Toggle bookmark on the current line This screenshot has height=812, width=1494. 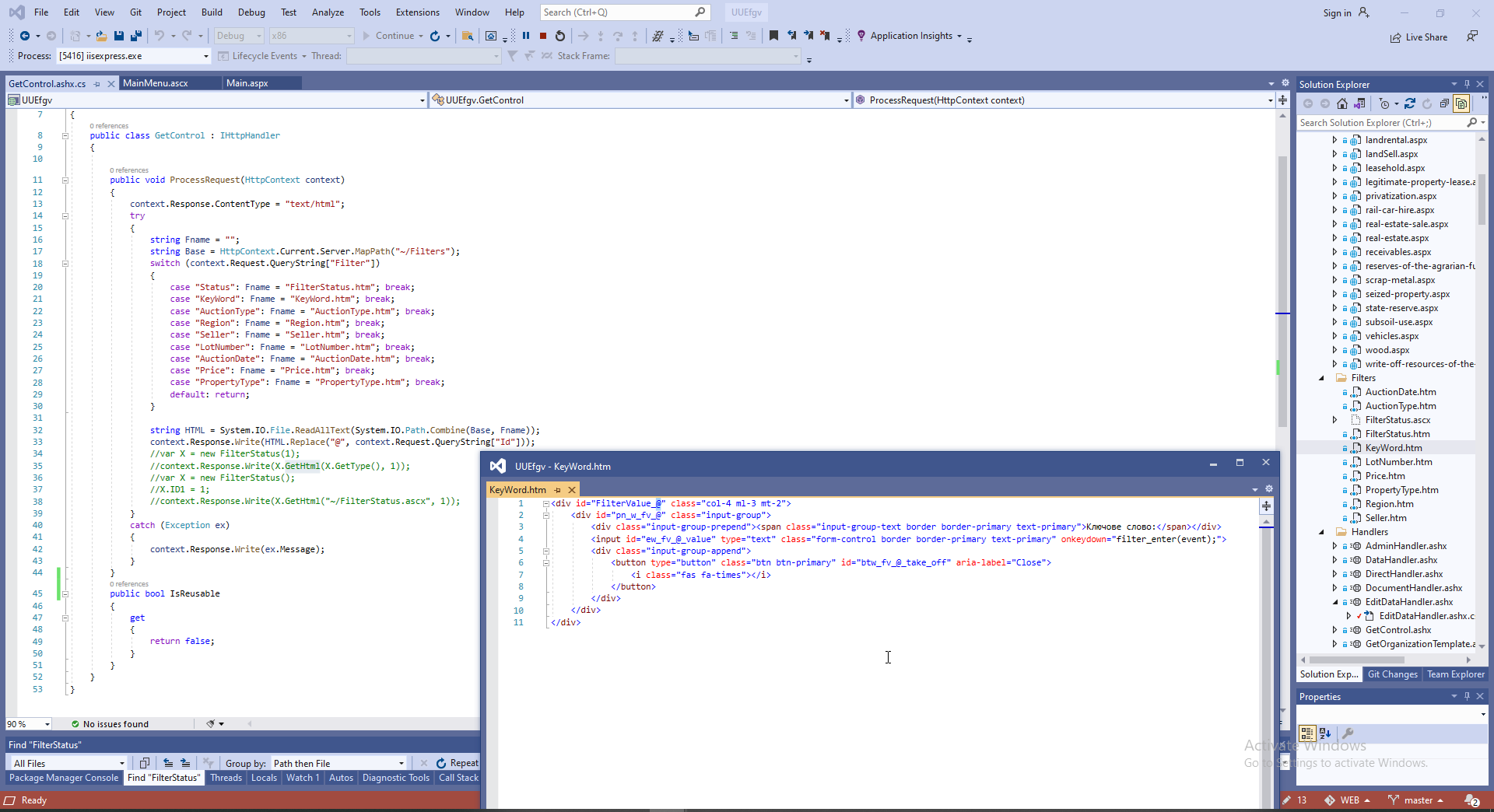773,36
